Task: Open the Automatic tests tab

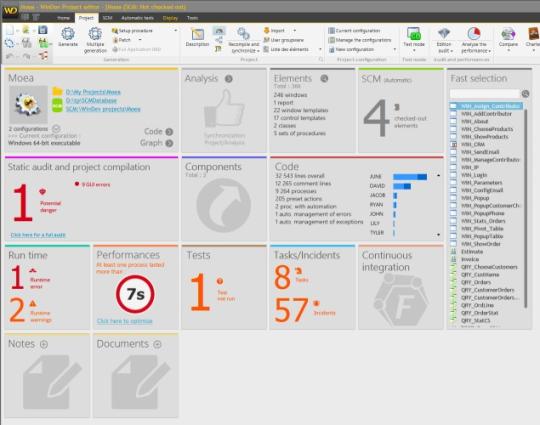Action: 137,18
